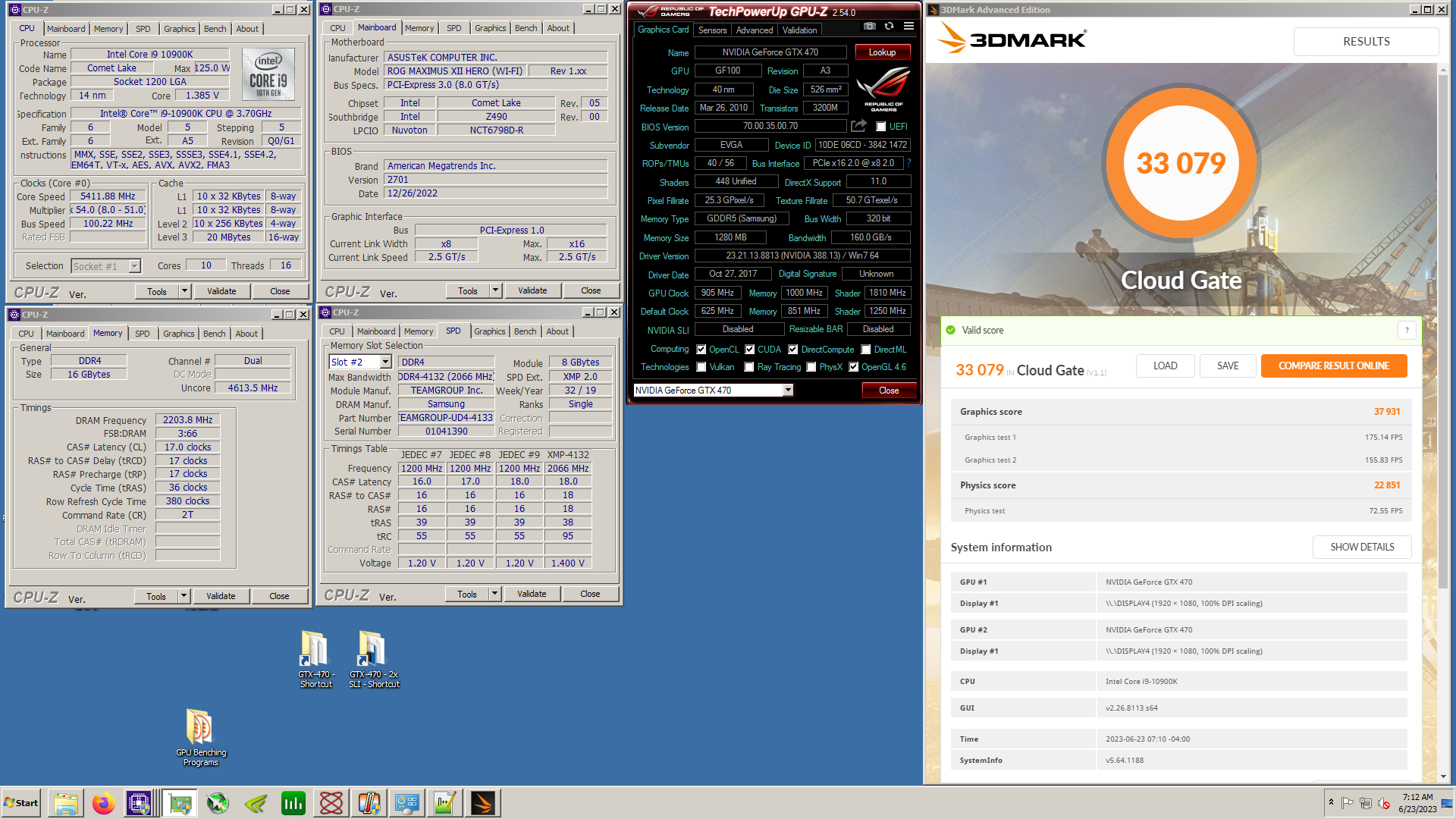Image resolution: width=1456 pixels, height=819 pixels.
Task: Open Windows Explorer from the taskbar
Action: [66, 803]
